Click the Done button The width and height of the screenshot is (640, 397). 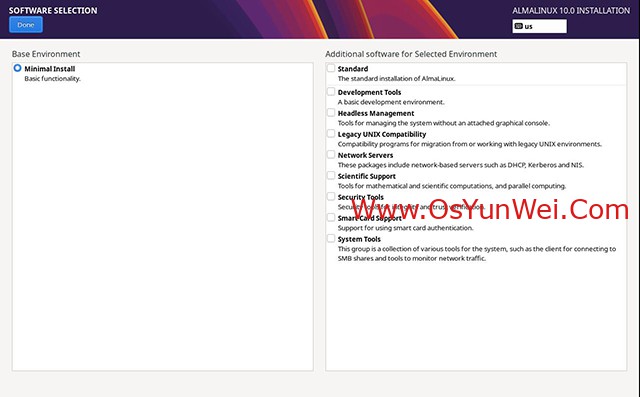tap(26, 25)
